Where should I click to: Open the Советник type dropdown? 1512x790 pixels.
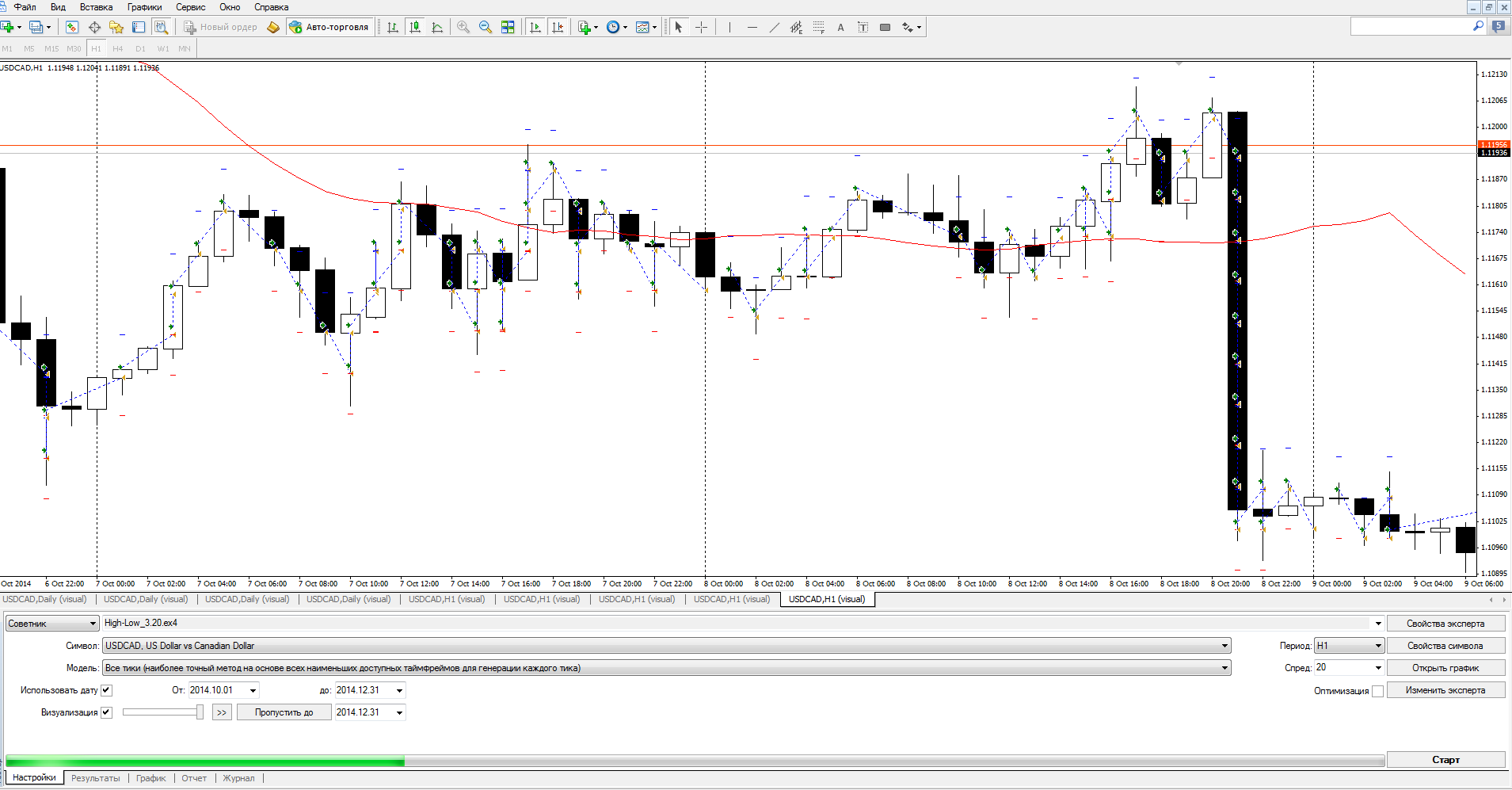[52, 624]
